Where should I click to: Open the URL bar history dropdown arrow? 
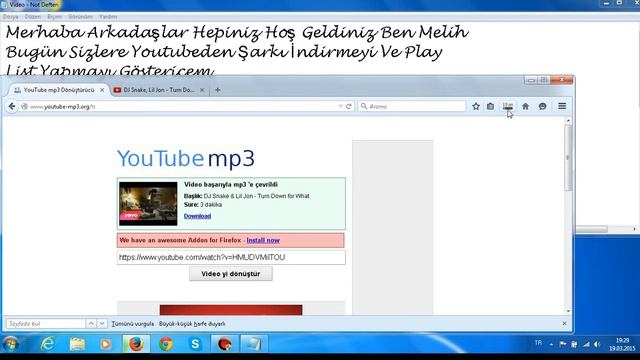coord(340,107)
